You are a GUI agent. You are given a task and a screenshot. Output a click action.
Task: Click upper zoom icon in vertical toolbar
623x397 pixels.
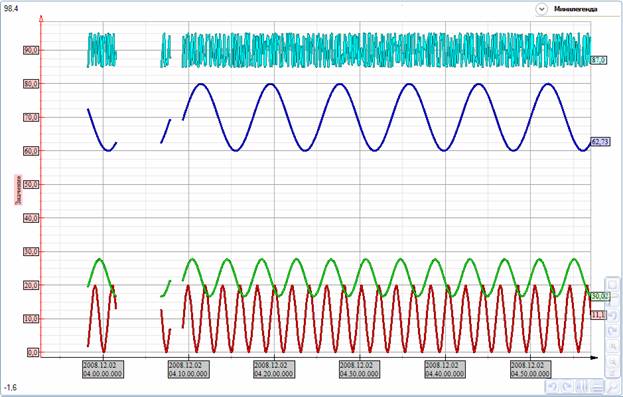tap(612, 346)
